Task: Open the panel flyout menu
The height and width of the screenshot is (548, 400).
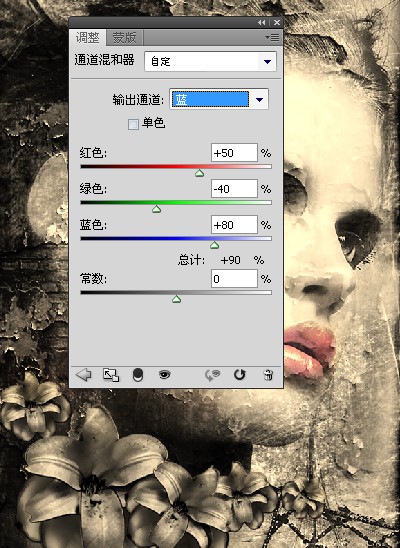Action: click(272, 38)
